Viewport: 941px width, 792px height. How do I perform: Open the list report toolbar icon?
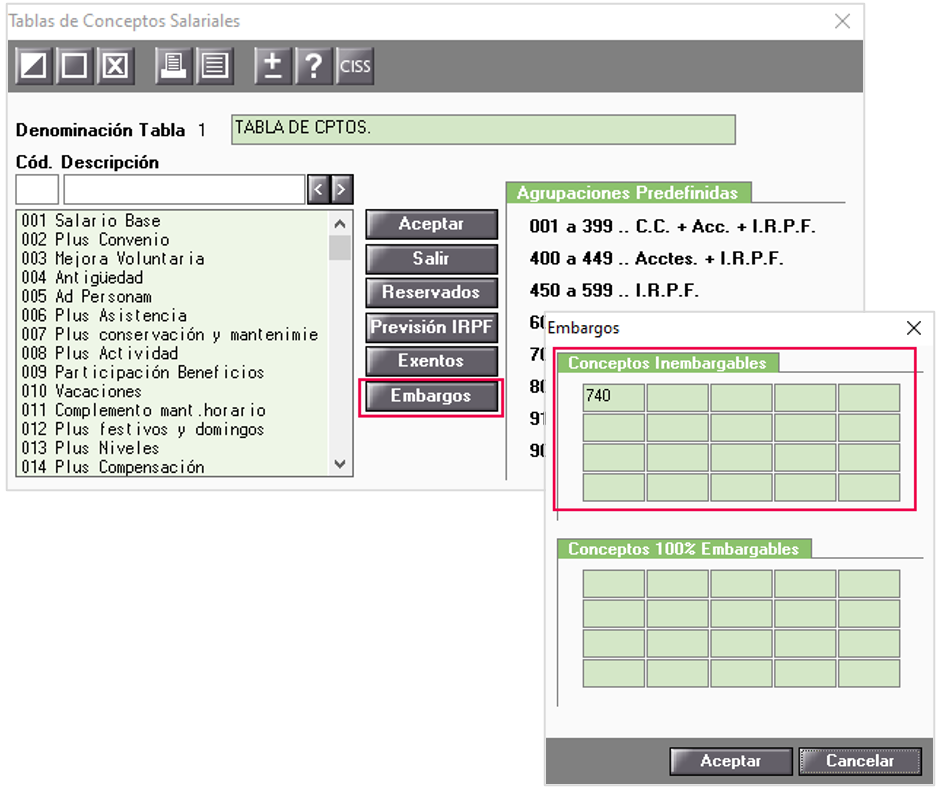point(214,65)
